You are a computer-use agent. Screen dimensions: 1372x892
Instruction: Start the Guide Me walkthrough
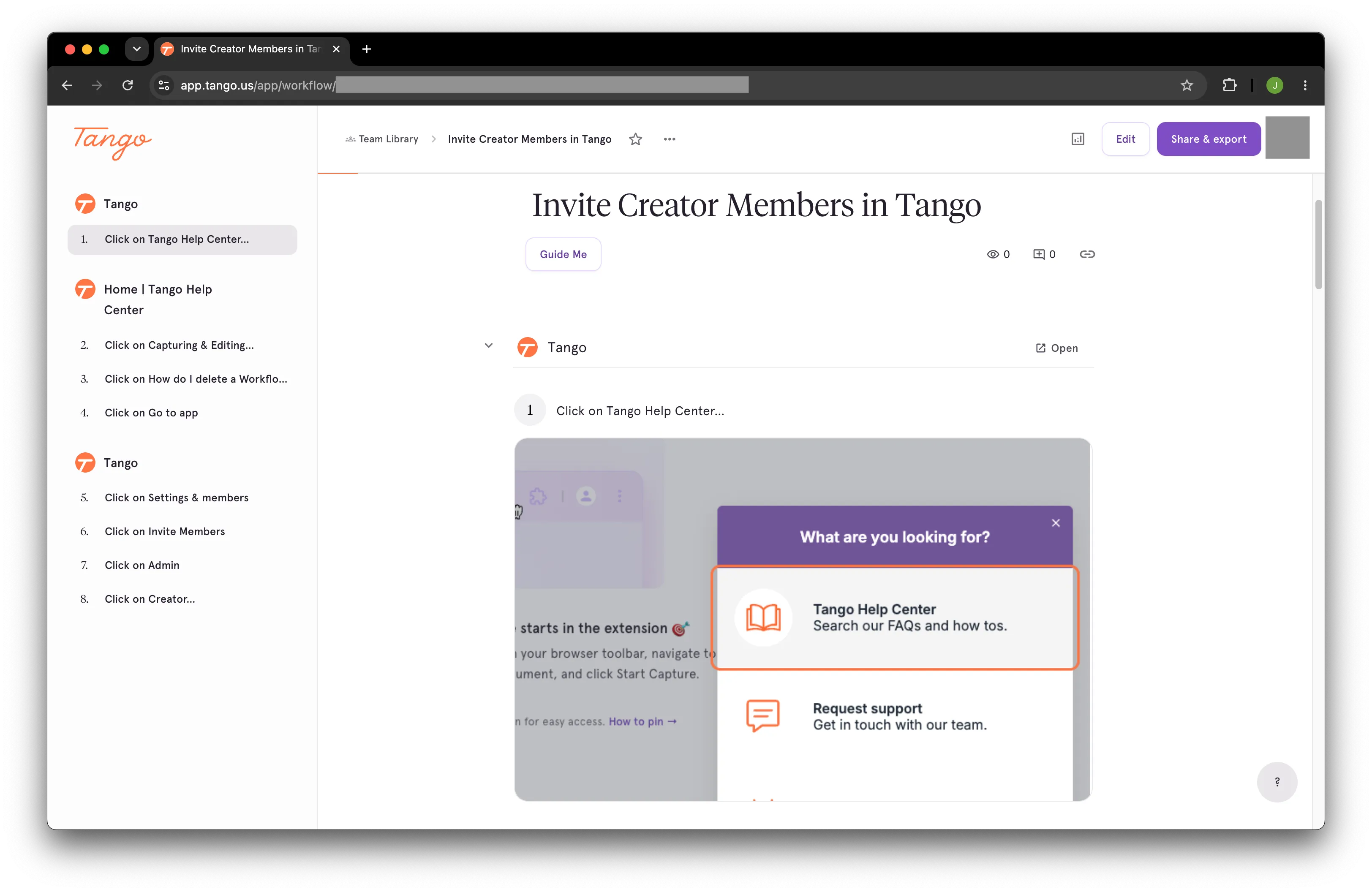563,254
